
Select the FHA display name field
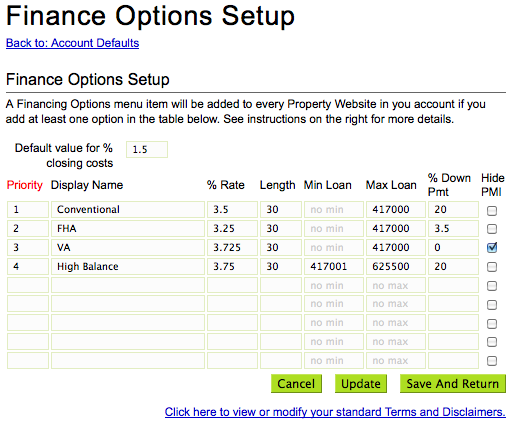[x=128, y=229]
